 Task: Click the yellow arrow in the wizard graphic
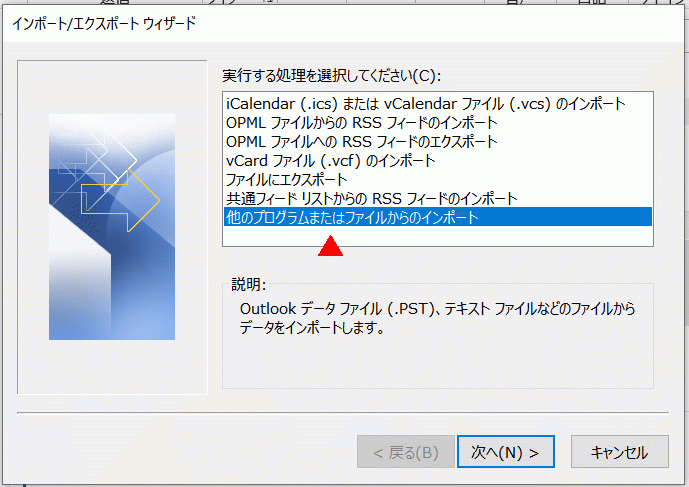(120, 200)
